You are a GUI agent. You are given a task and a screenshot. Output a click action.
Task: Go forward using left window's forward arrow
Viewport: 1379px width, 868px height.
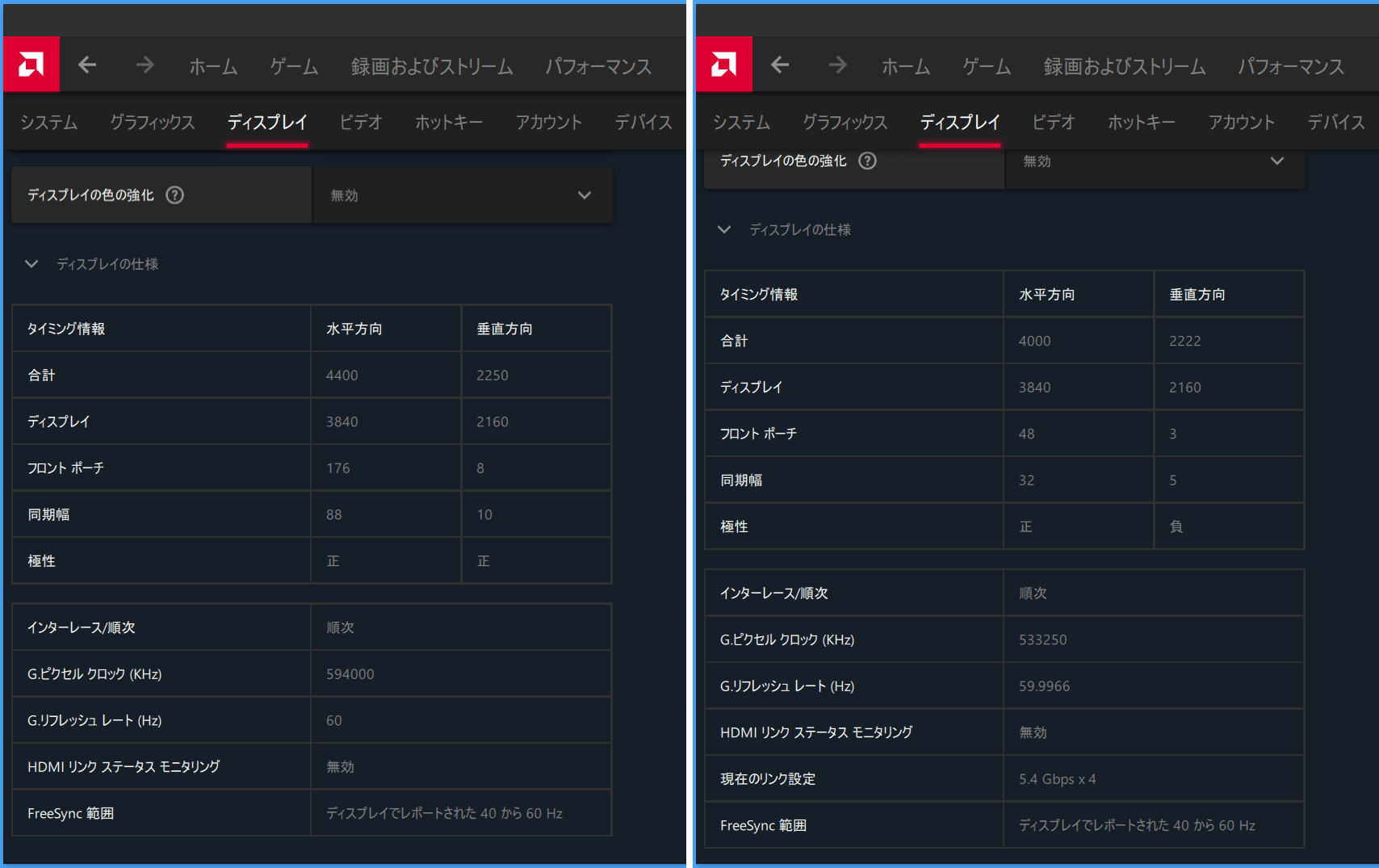click(x=145, y=65)
